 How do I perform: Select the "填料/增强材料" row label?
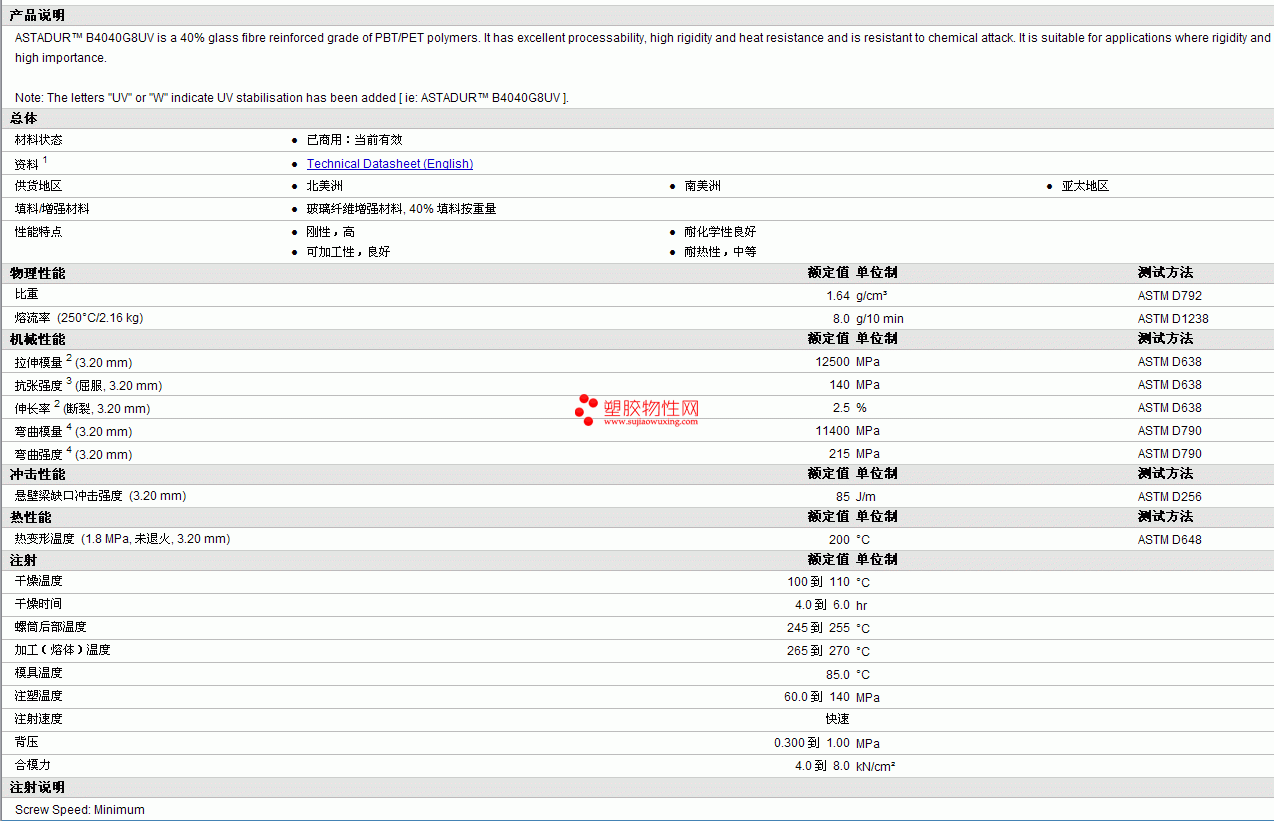pos(52,209)
